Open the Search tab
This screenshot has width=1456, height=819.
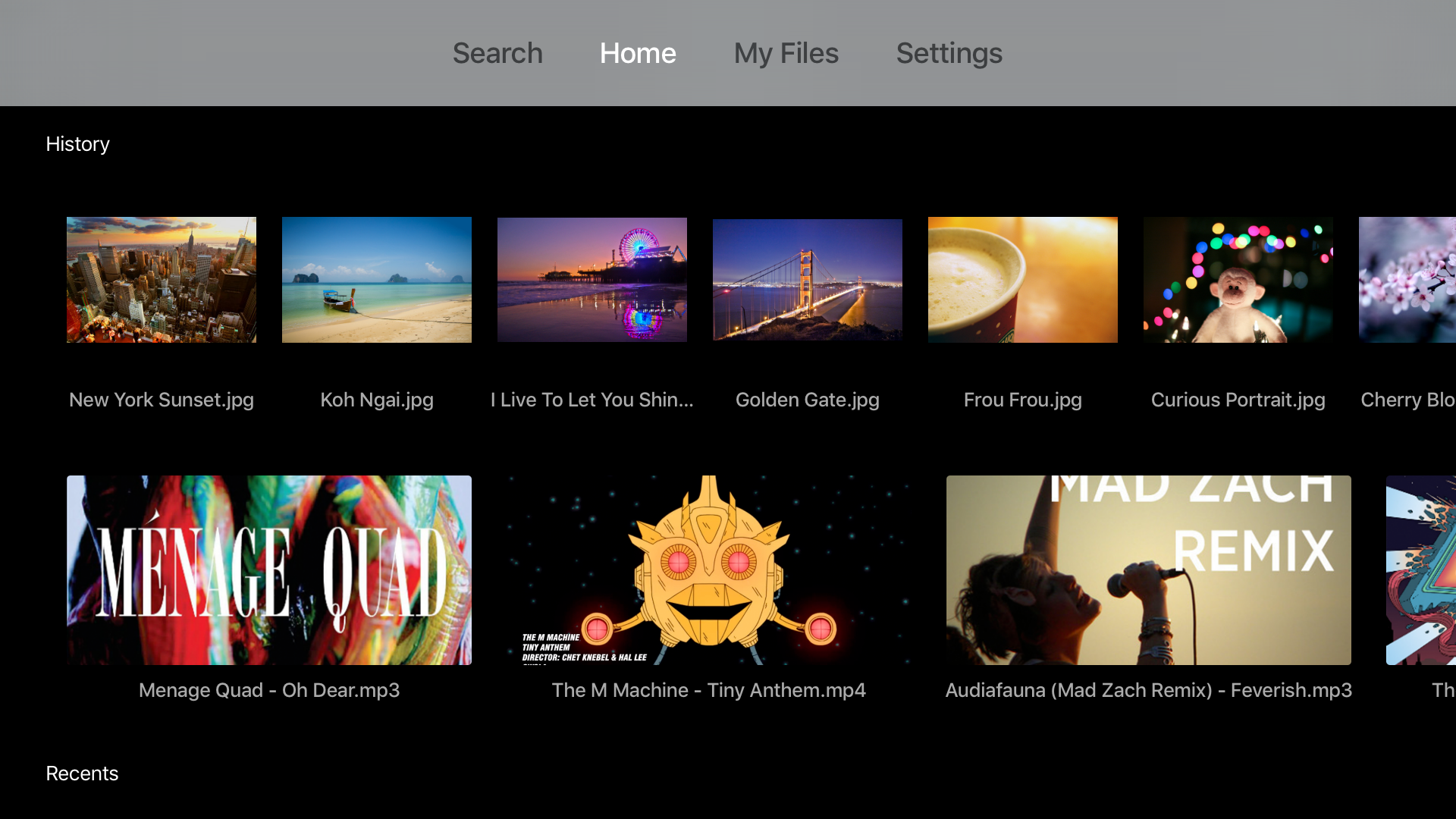coord(497,53)
